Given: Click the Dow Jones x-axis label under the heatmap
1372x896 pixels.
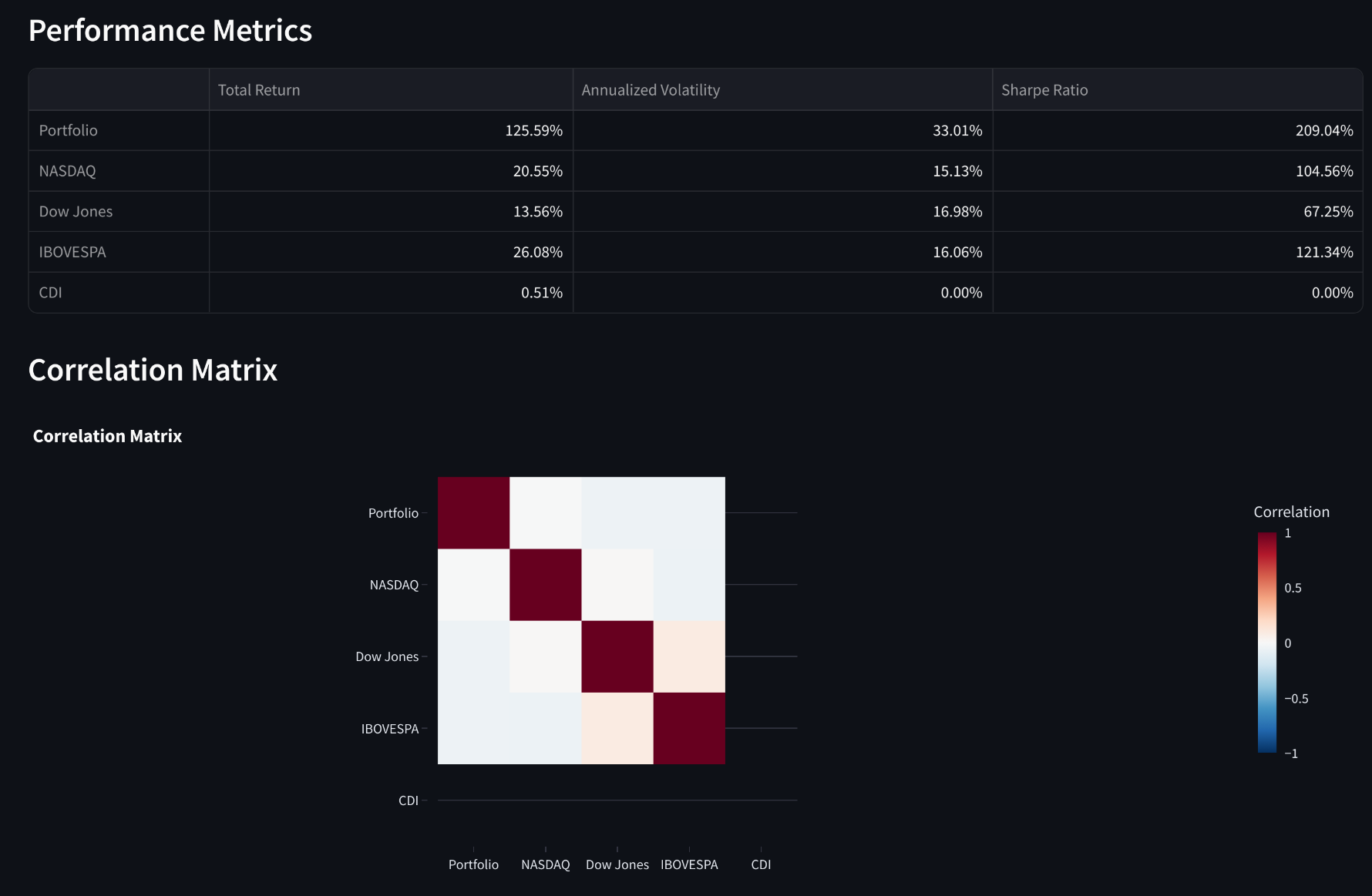Looking at the screenshot, I should click(x=617, y=864).
